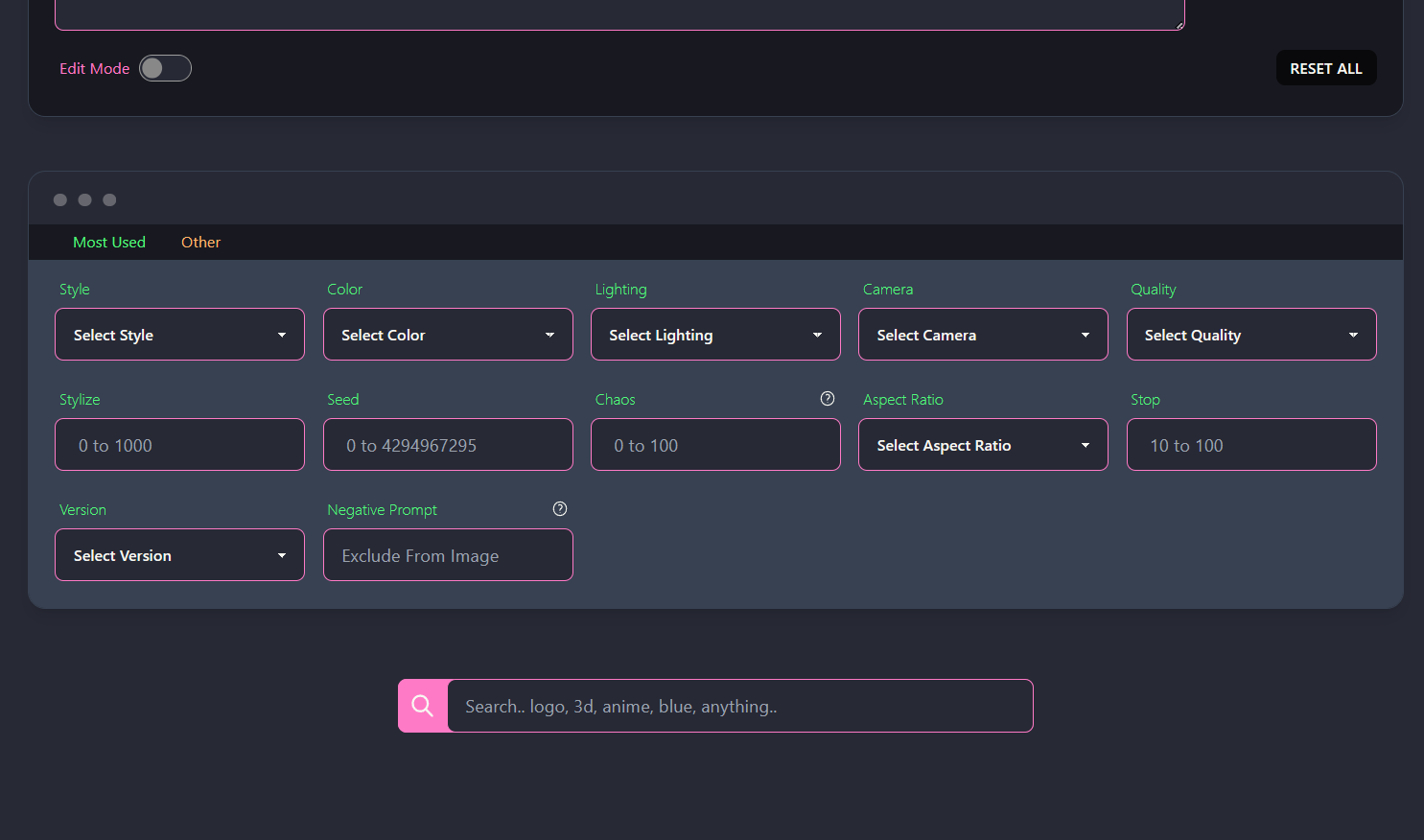Click the RESET ALL button
Image resolution: width=1424 pixels, height=840 pixels.
pyautogui.click(x=1325, y=68)
